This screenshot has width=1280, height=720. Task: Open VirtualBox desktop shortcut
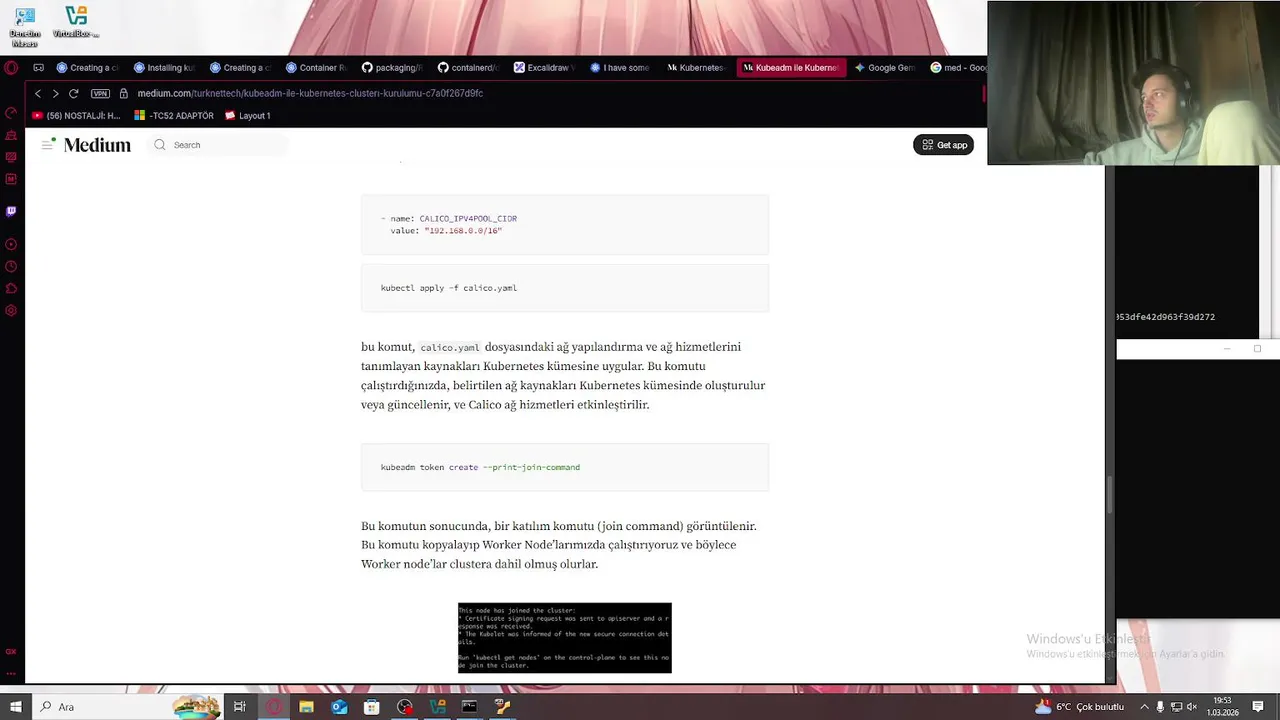pyautogui.click(x=76, y=22)
